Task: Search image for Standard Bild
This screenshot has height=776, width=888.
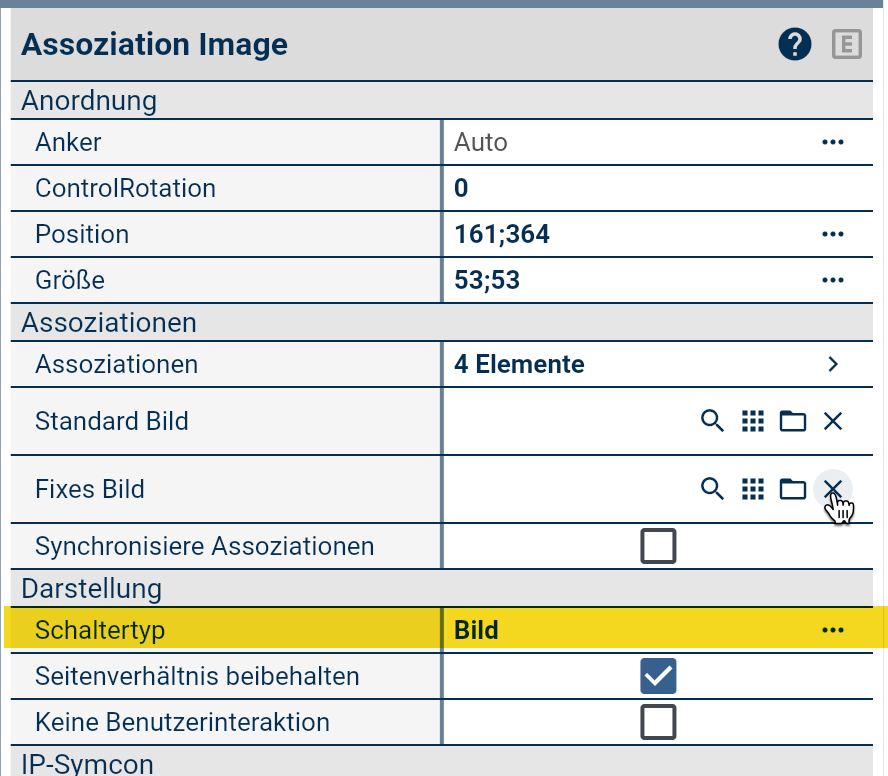Action: 712,421
